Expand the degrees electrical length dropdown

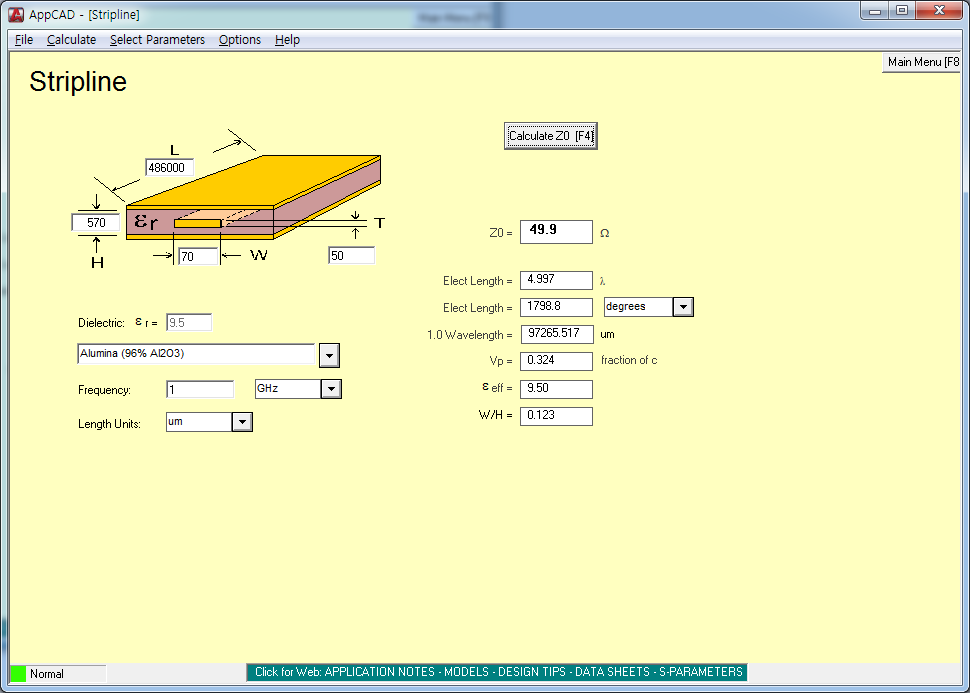pyautogui.click(x=683, y=307)
